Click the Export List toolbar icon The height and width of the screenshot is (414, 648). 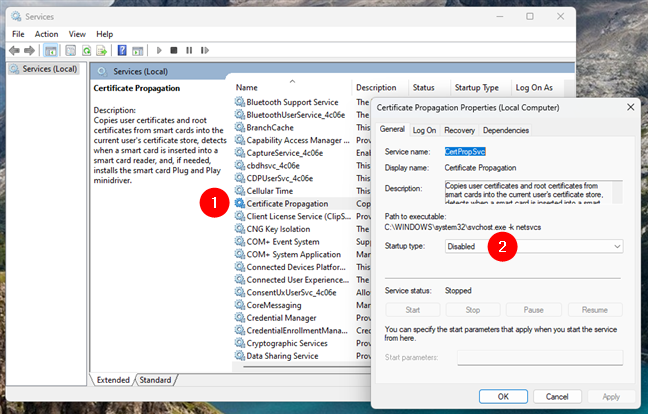102,50
